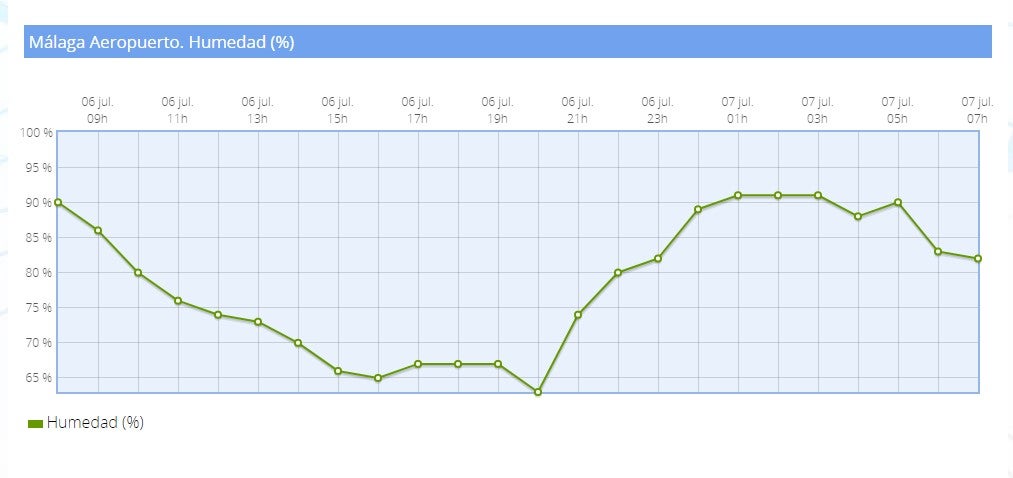Screen dimensions: 1013x478
Task: Click the 06 jul. 17h x-axis label
Action: pos(417,110)
